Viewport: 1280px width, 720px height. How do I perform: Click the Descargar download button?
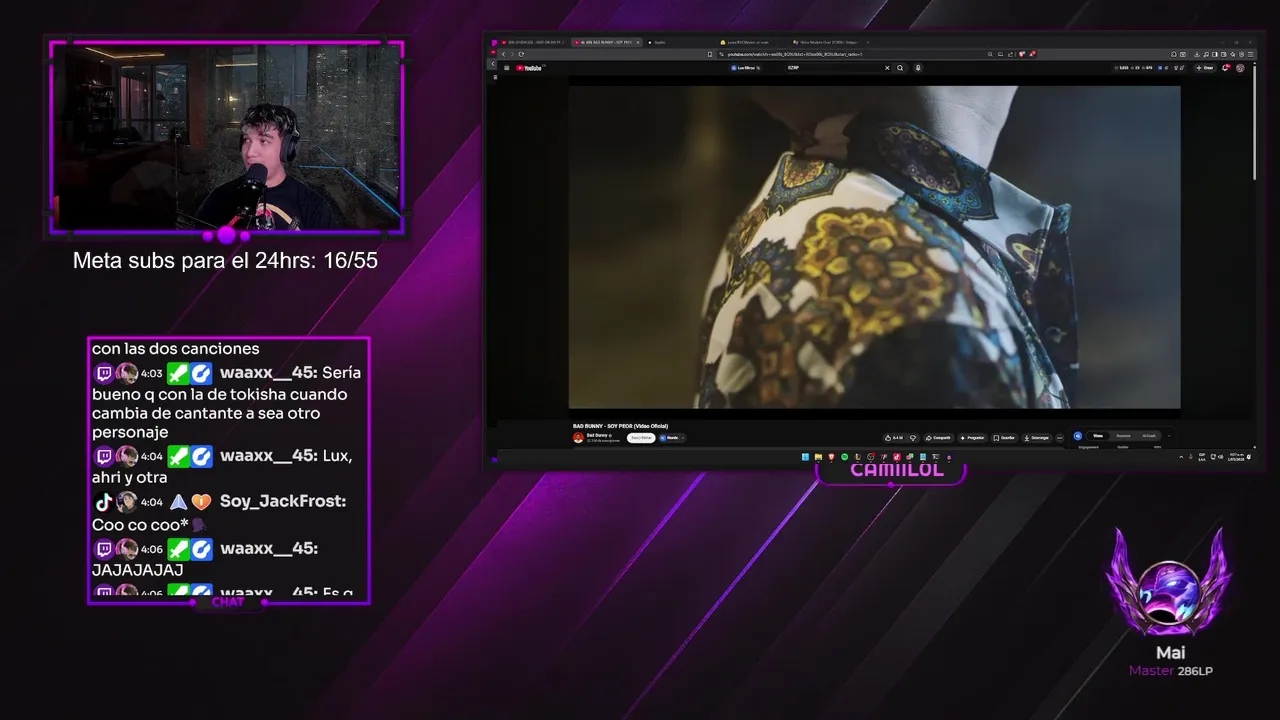tap(1037, 438)
